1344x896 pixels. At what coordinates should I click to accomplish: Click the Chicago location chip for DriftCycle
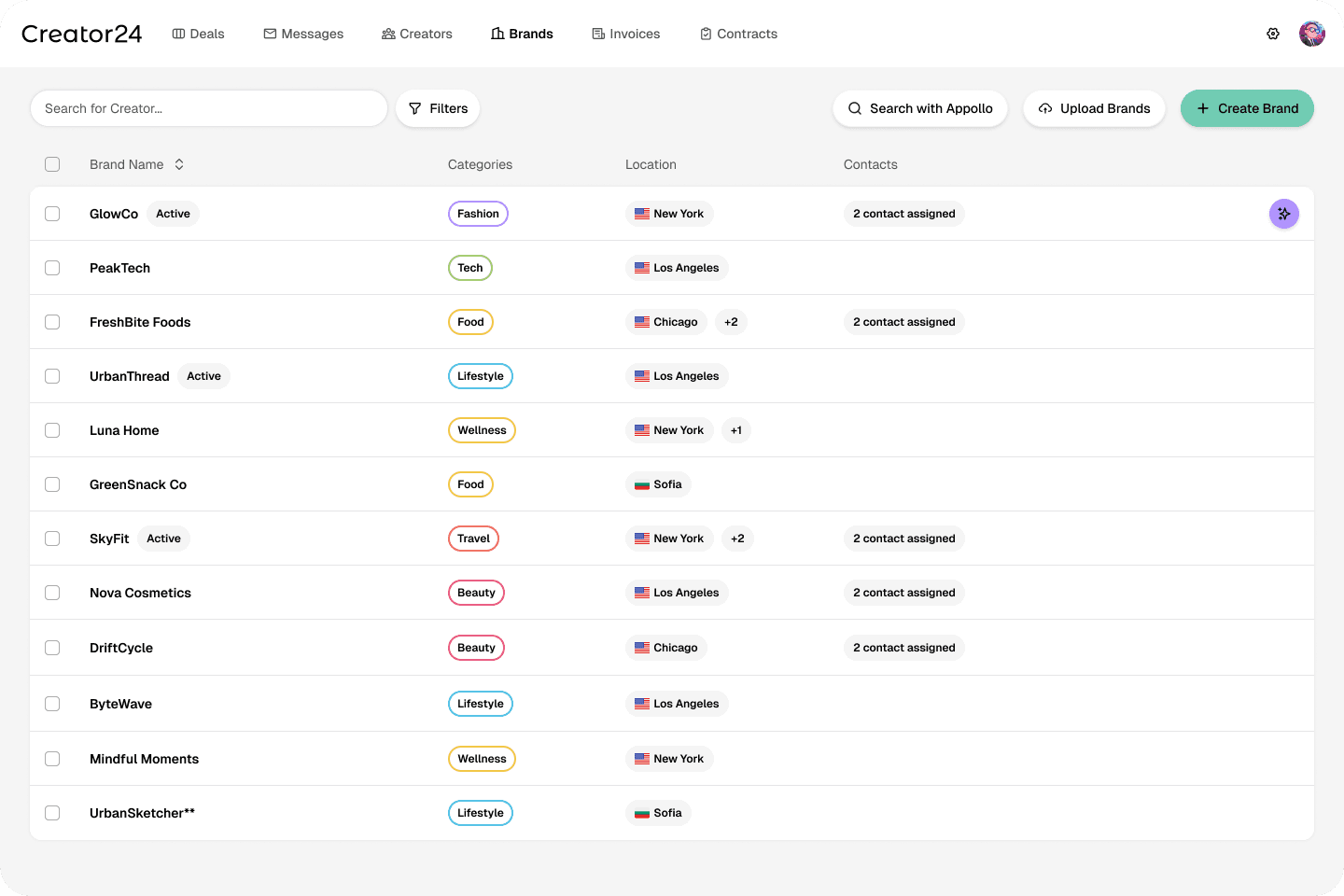tap(666, 648)
